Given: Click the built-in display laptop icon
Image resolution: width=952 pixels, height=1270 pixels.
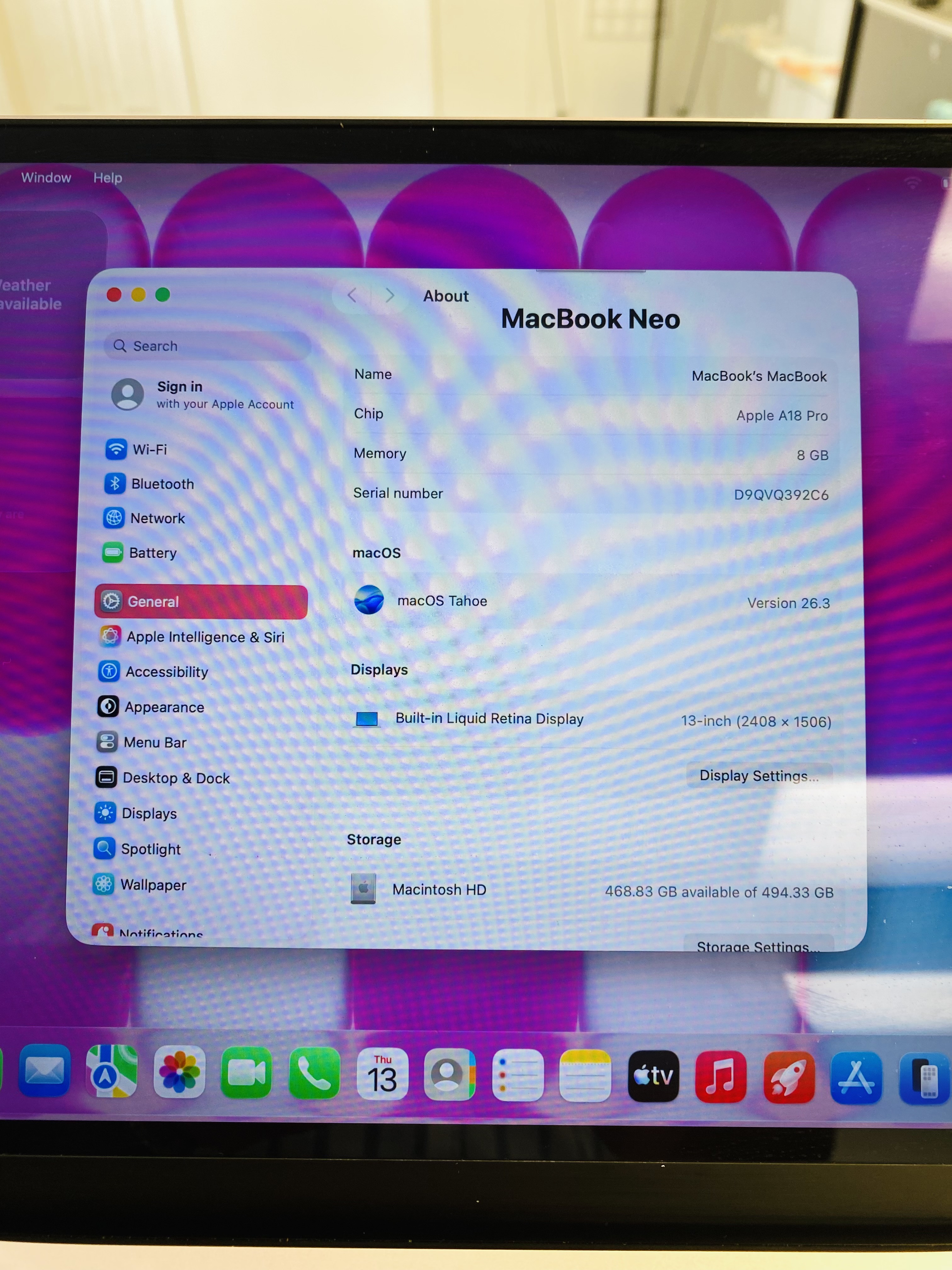Looking at the screenshot, I should tap(367, 719).
